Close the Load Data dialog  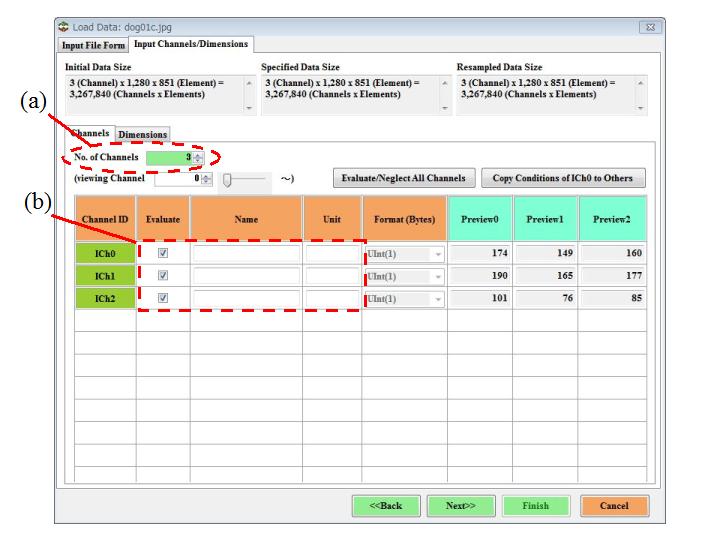[x=650, y=27]
